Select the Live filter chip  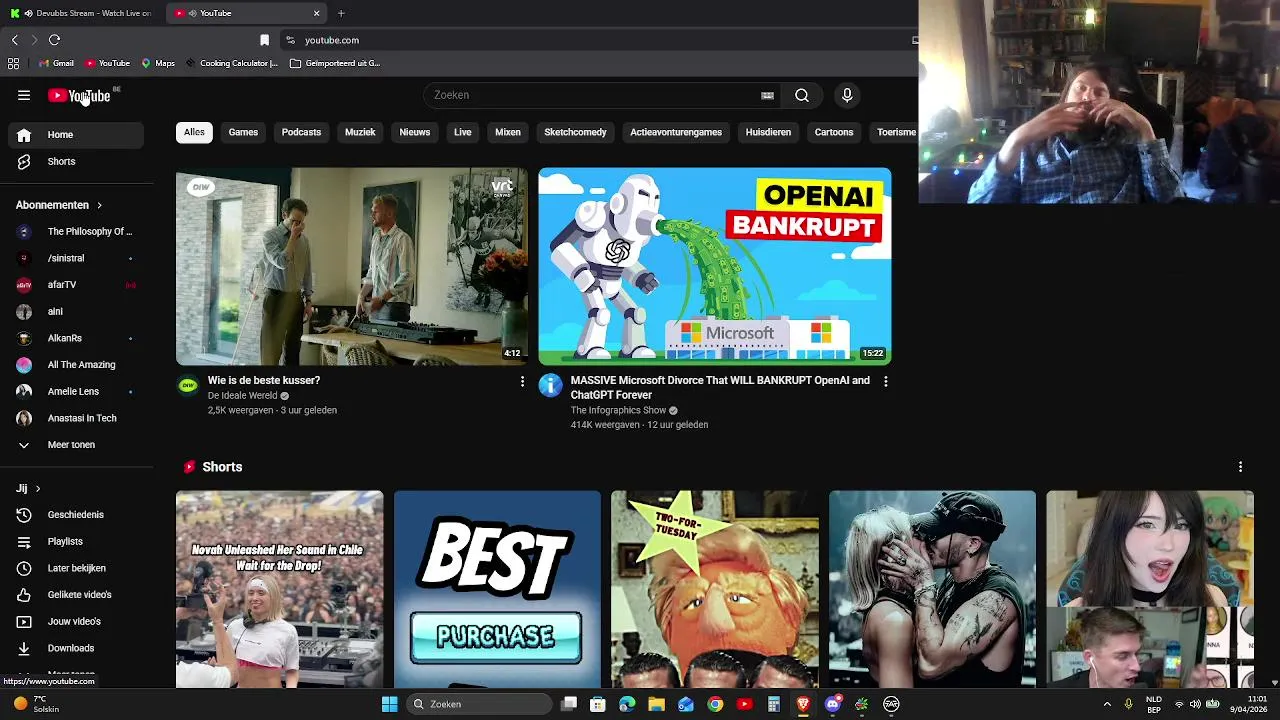pyautogui.click(x=463, y=132)
